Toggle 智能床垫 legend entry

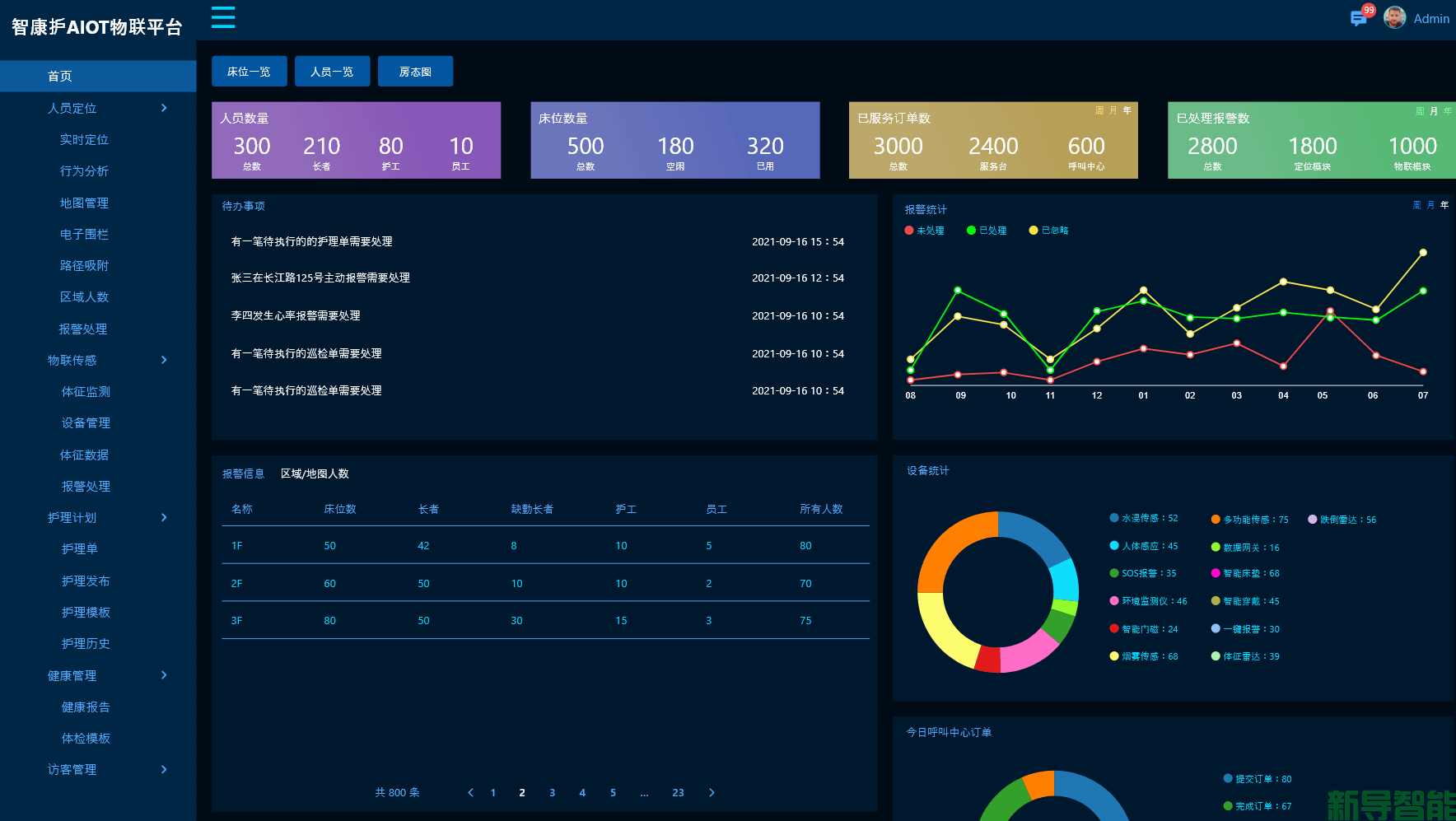tap(1245, 573)
